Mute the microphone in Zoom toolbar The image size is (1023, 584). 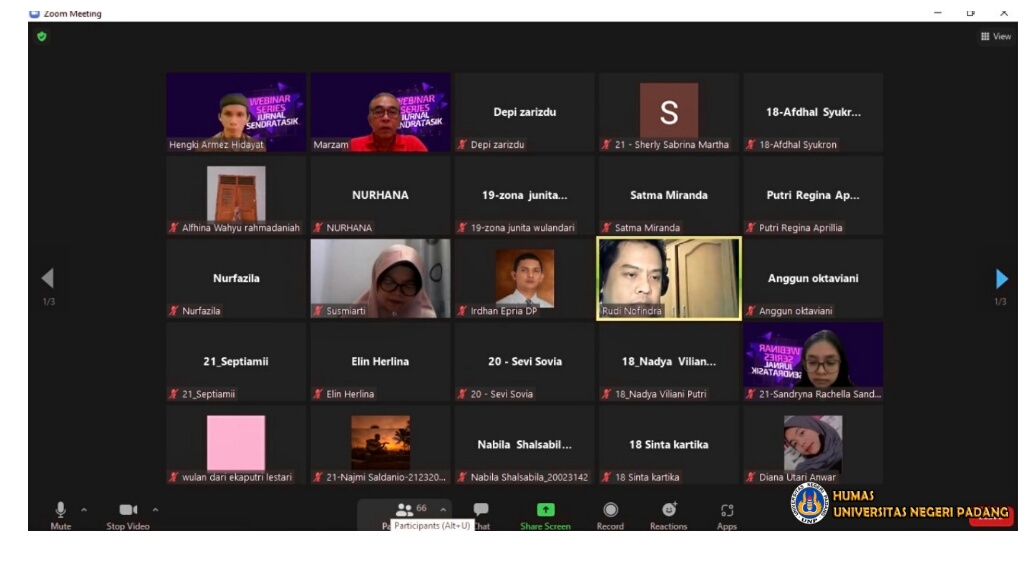click(60, 511)
